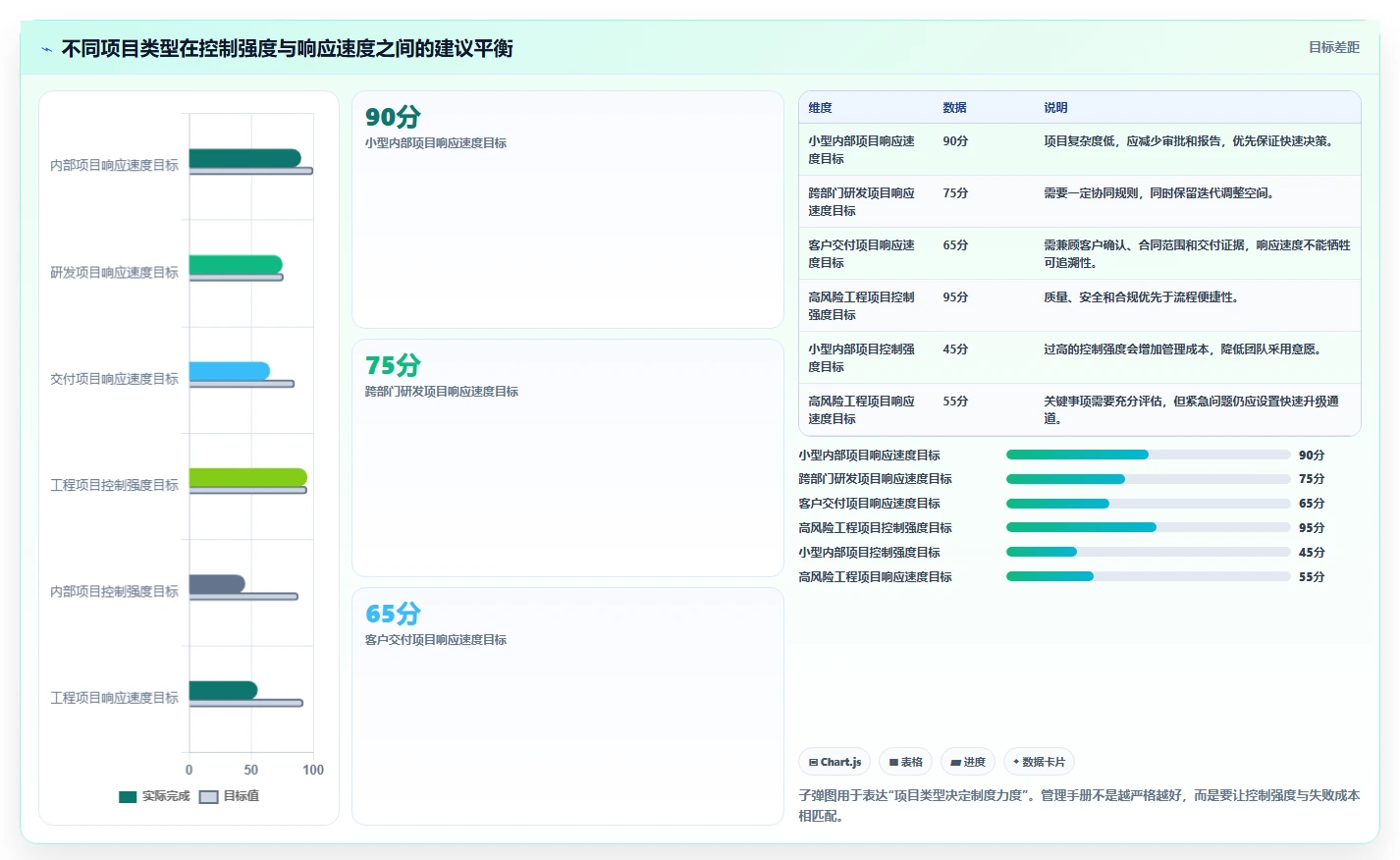
Task: Click the description starting 需要一定协同规则
Action: pos(1160,193)
